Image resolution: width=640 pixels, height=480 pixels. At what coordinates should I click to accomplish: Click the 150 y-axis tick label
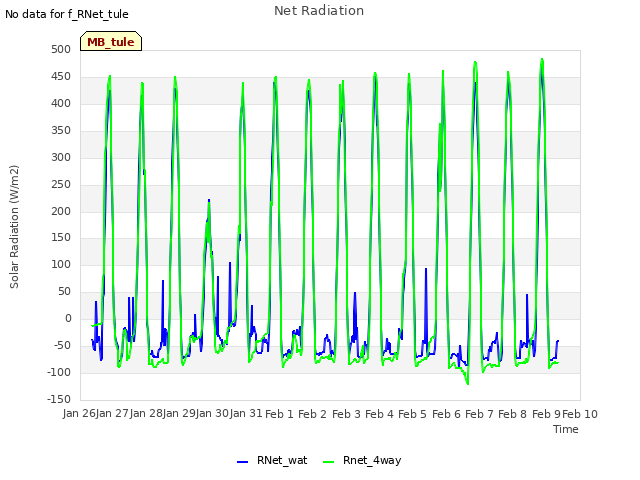[x=61, y=238]
